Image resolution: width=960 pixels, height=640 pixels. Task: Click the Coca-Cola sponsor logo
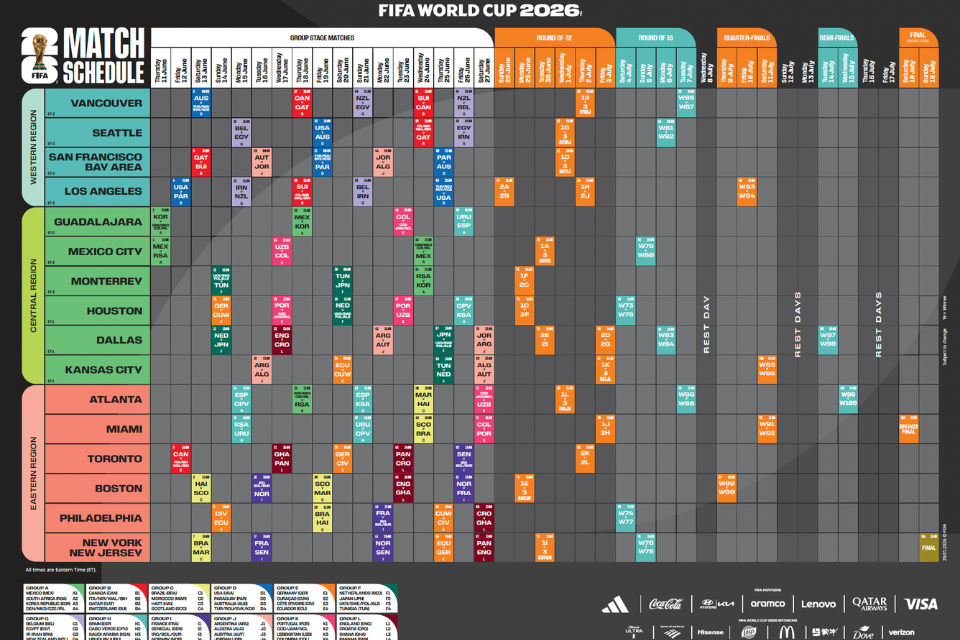(x=666, y=604)
